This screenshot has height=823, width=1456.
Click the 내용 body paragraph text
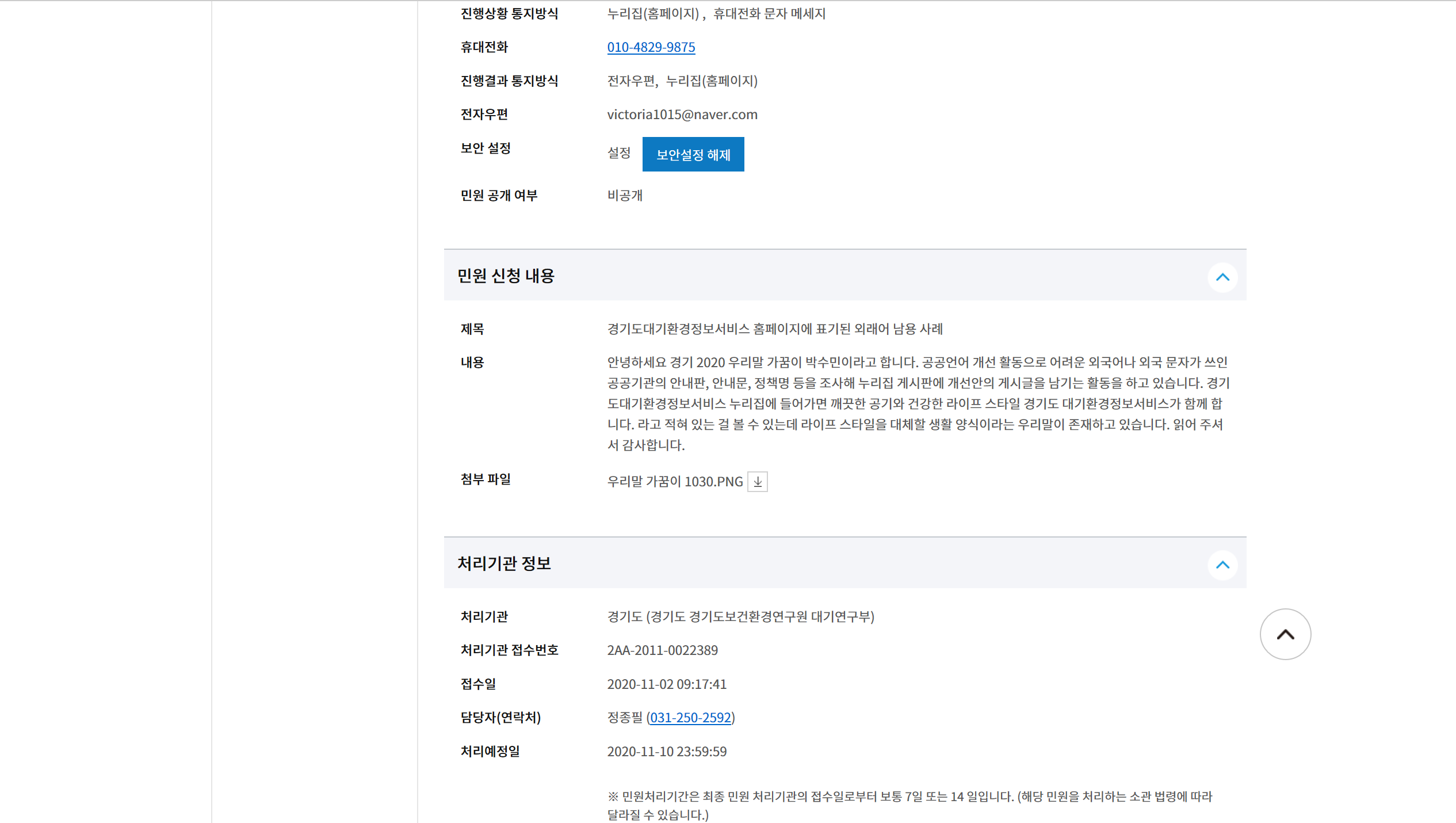[917, 403]
